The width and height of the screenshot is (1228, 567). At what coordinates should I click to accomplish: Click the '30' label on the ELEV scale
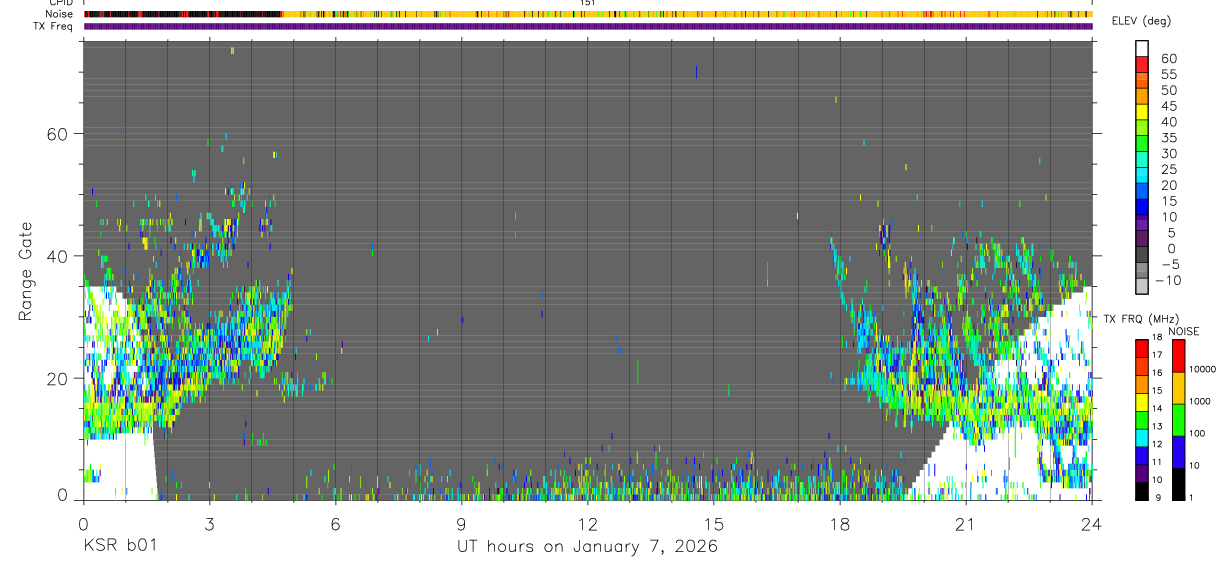tap(1168, 154)
